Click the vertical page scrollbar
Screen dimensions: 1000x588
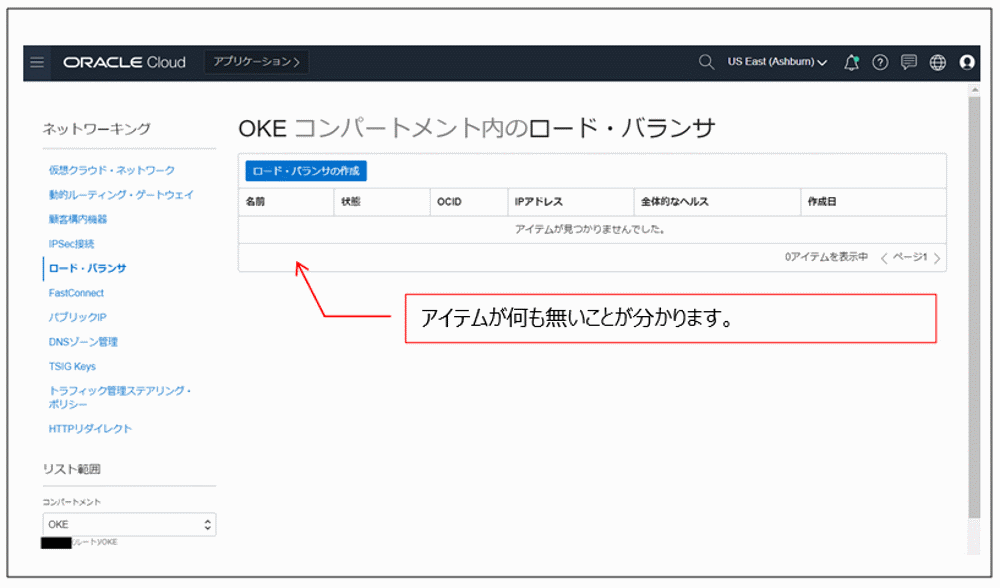tap(971, 300)
